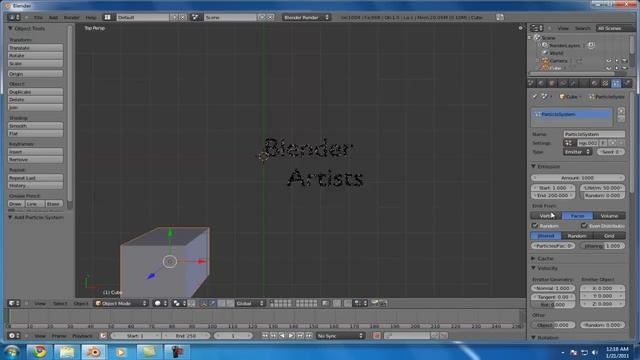Image resolution: width=640 pixels, height=360 pixels.
Task: Click the timeline editor type icon
Action: click(14, 336)
